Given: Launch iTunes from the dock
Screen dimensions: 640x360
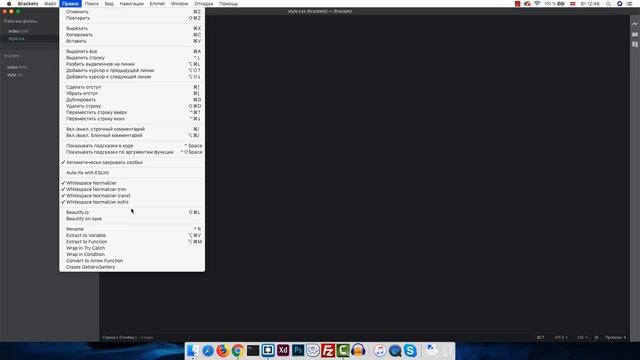Looking at the screenshot, I should point(380,350).
